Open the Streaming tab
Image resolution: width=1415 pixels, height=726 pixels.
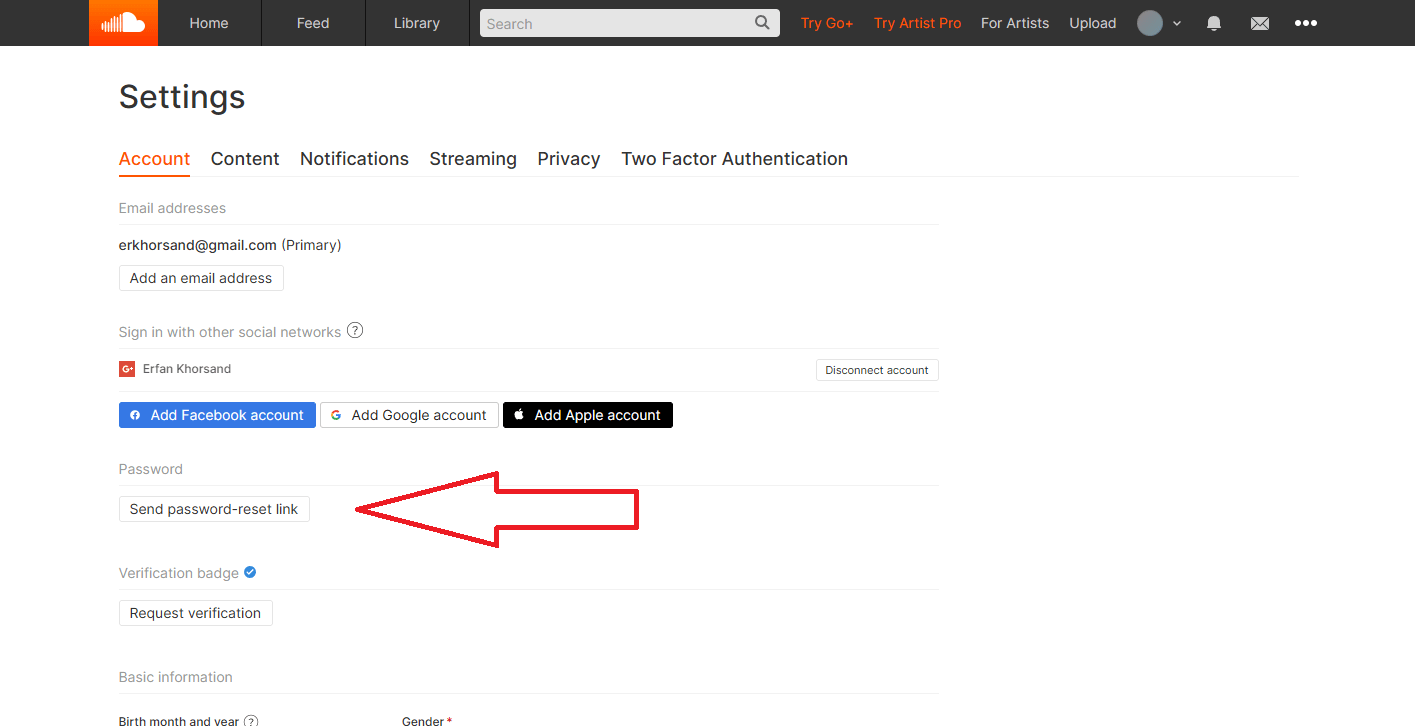pos(473,159)
